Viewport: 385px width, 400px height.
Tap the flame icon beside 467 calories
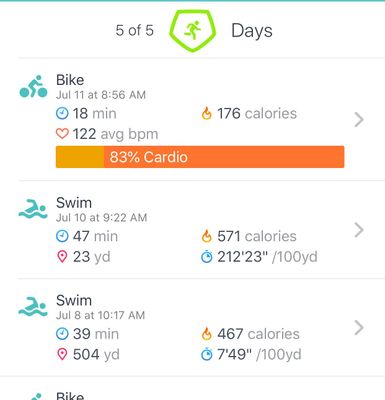click(206, 334)
